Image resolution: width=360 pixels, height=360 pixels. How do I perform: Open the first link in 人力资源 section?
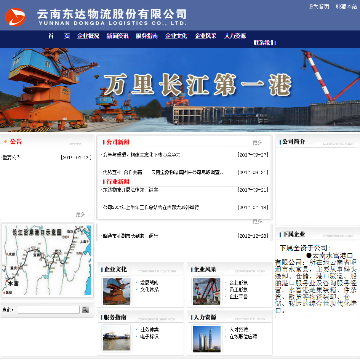(x=239, y=330)
